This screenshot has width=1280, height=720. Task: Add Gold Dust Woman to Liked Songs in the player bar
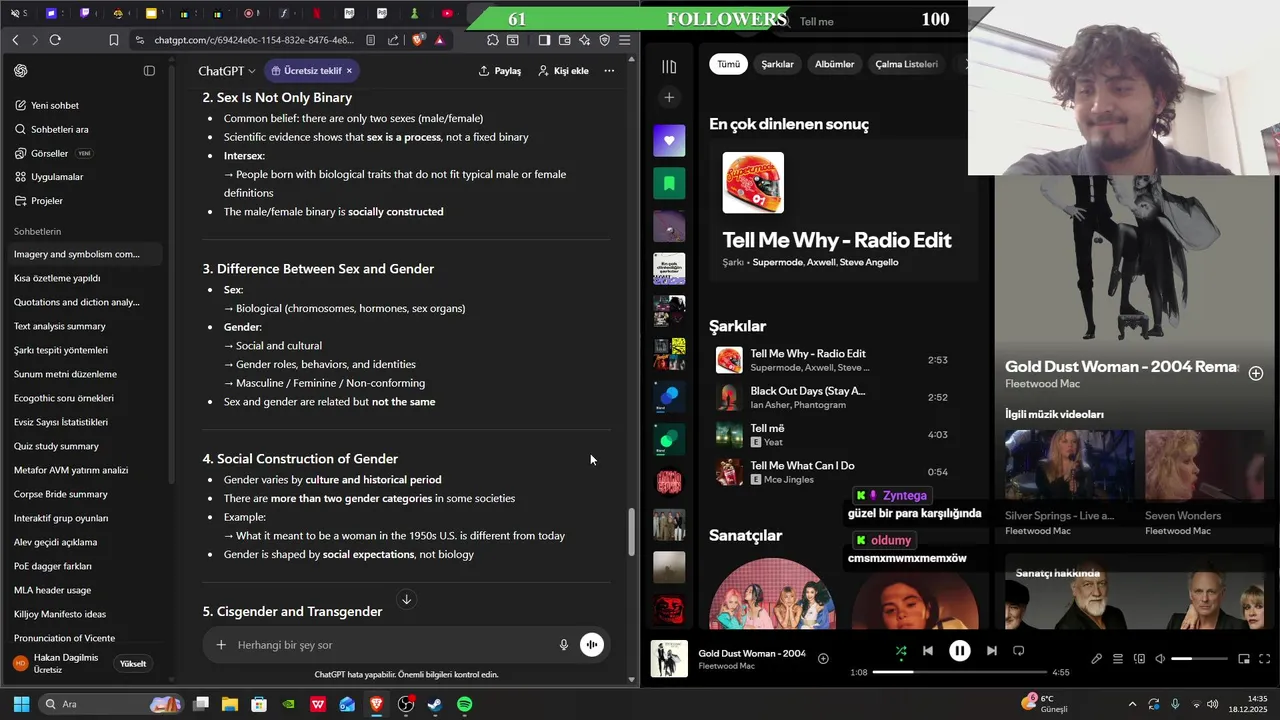pyautogui.click(x=823, y=658)
